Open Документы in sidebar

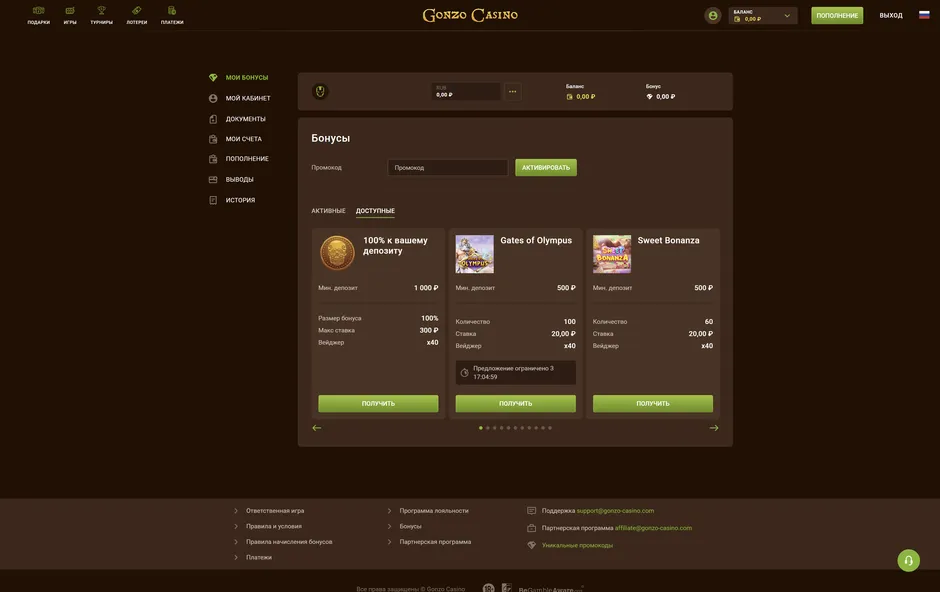pos(238,119)
